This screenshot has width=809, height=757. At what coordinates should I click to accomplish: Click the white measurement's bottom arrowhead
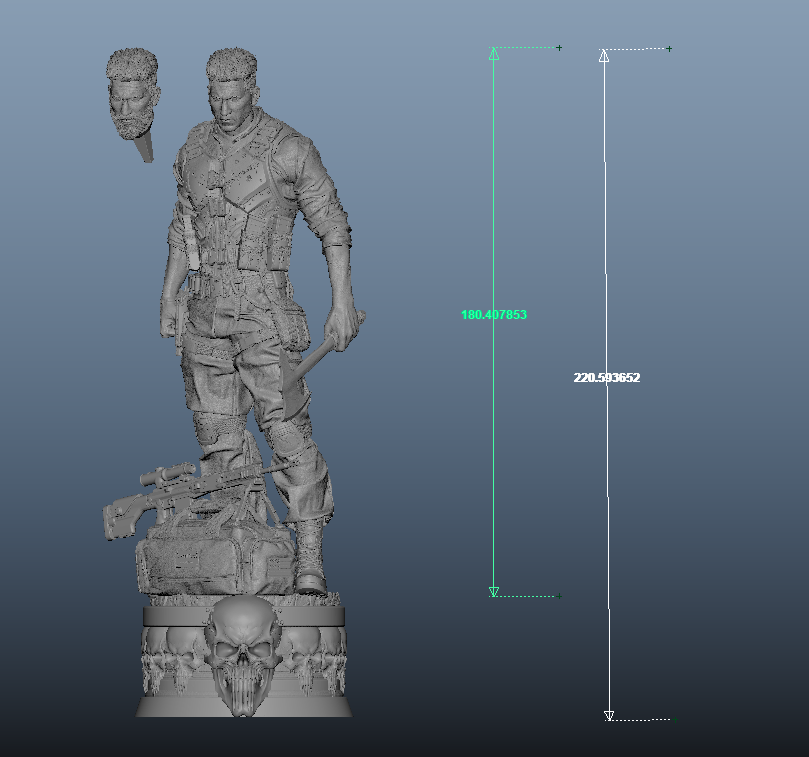[609, 715]
